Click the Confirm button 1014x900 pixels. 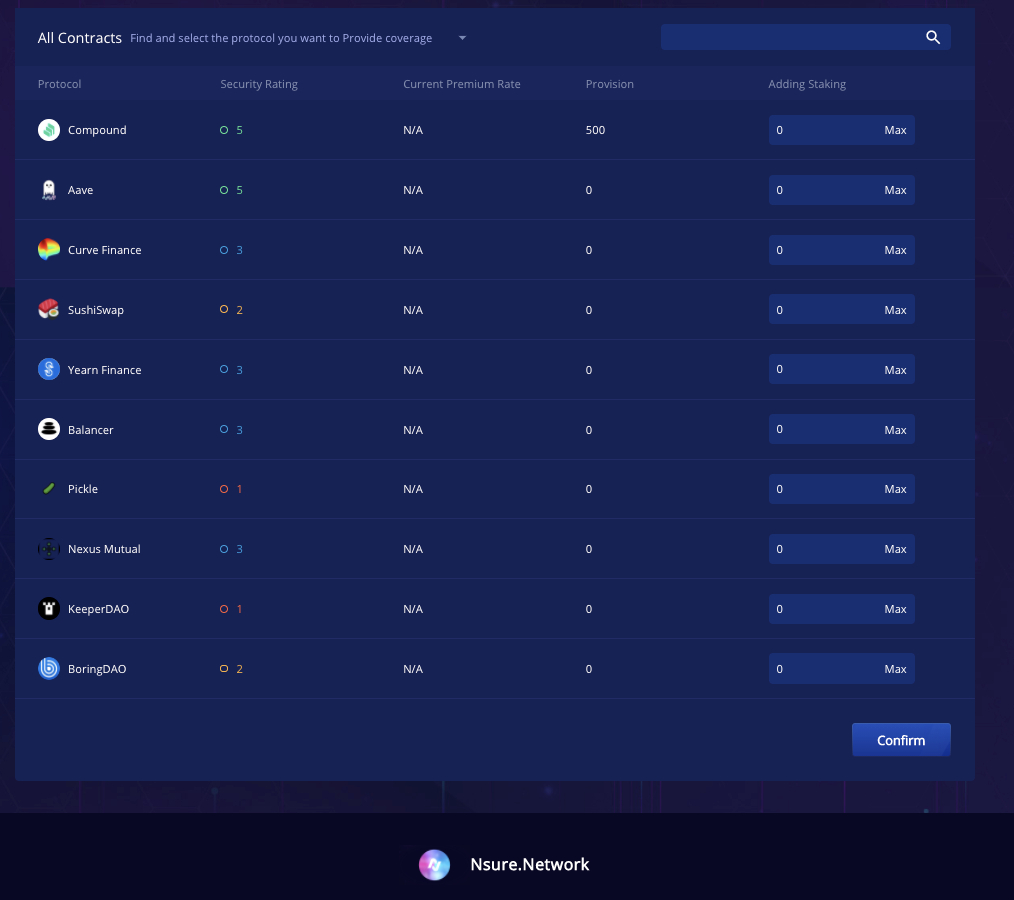point(901,740)
